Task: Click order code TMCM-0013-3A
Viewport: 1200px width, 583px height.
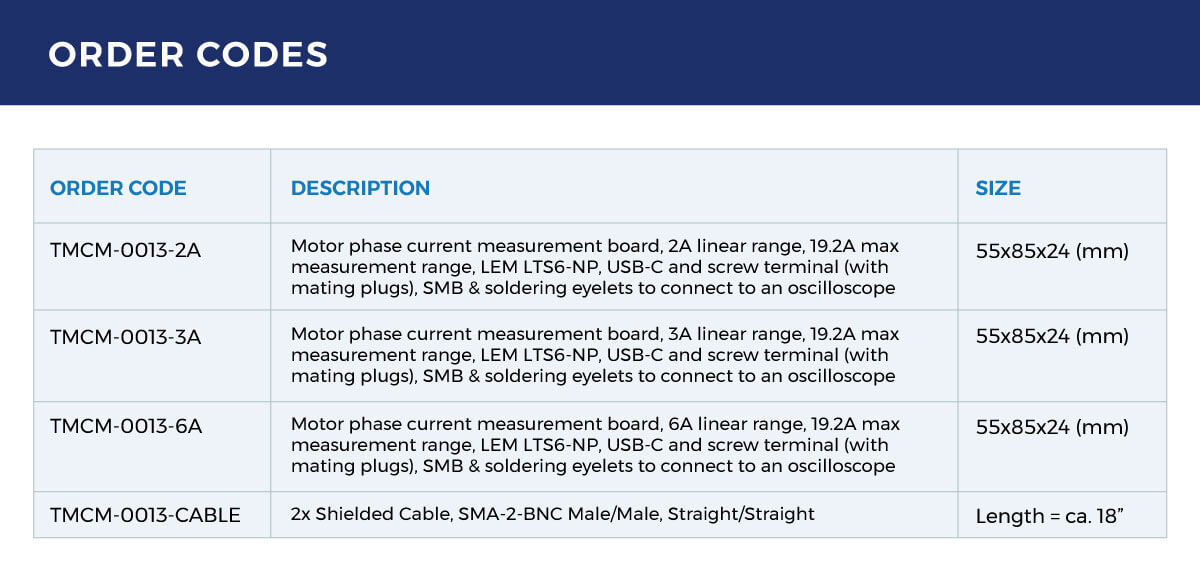Action: (x=125, y=338)
